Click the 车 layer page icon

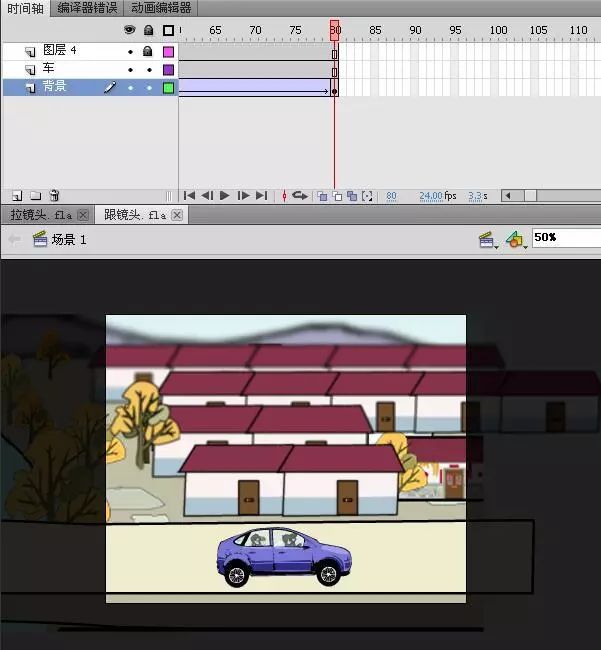[30, 70]
